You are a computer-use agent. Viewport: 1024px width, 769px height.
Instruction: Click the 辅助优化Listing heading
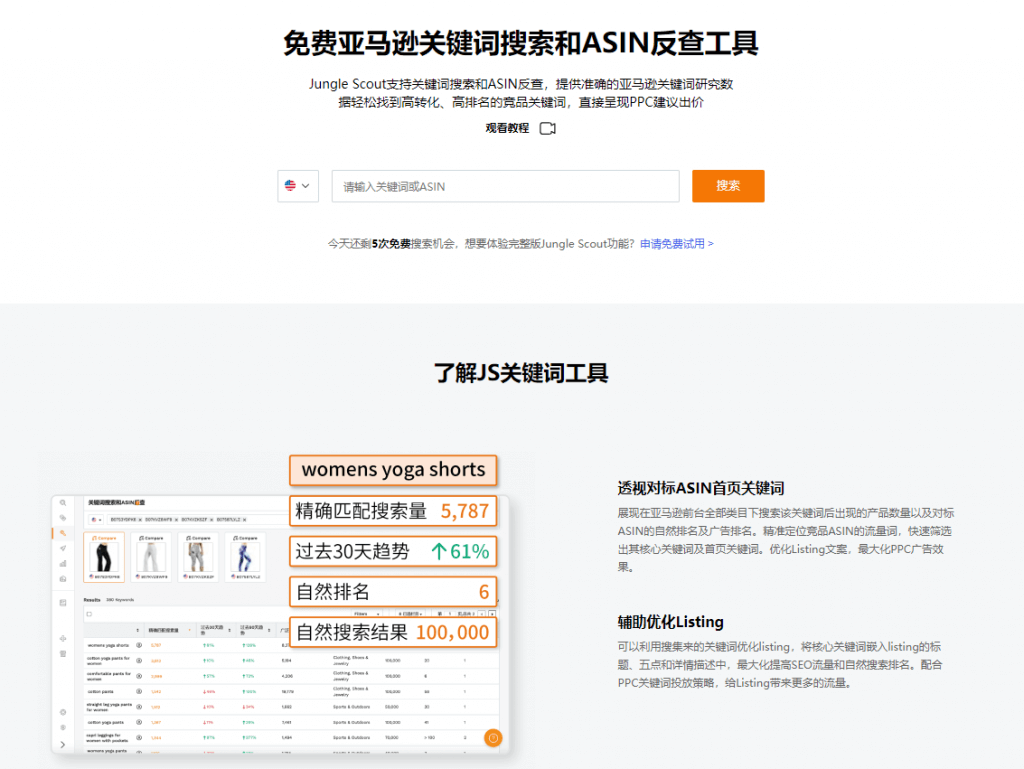tap(671, 622)
